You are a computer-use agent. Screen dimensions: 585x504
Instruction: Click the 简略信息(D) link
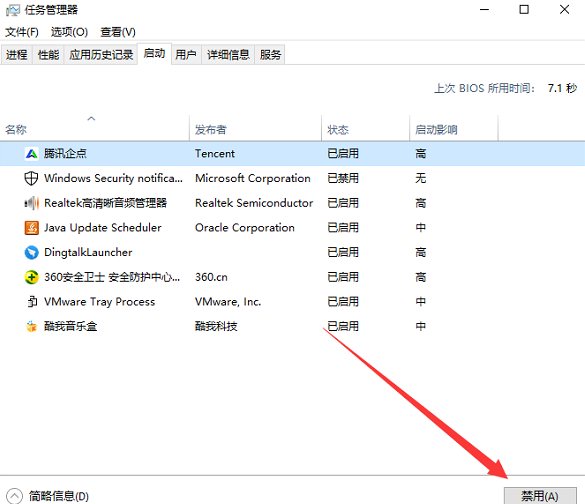click(x=59, y=496)
